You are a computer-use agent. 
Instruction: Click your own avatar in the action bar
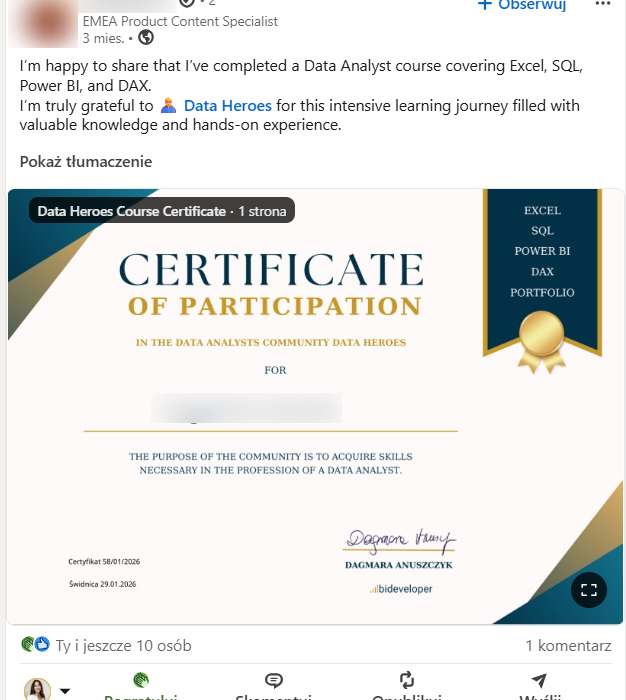(38, 689)
